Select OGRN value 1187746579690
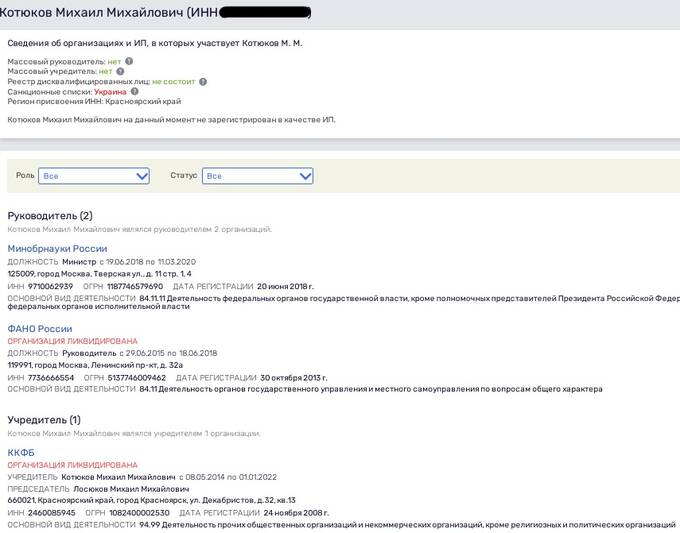Viewport: 680px width, 533px height. point(135,286)
